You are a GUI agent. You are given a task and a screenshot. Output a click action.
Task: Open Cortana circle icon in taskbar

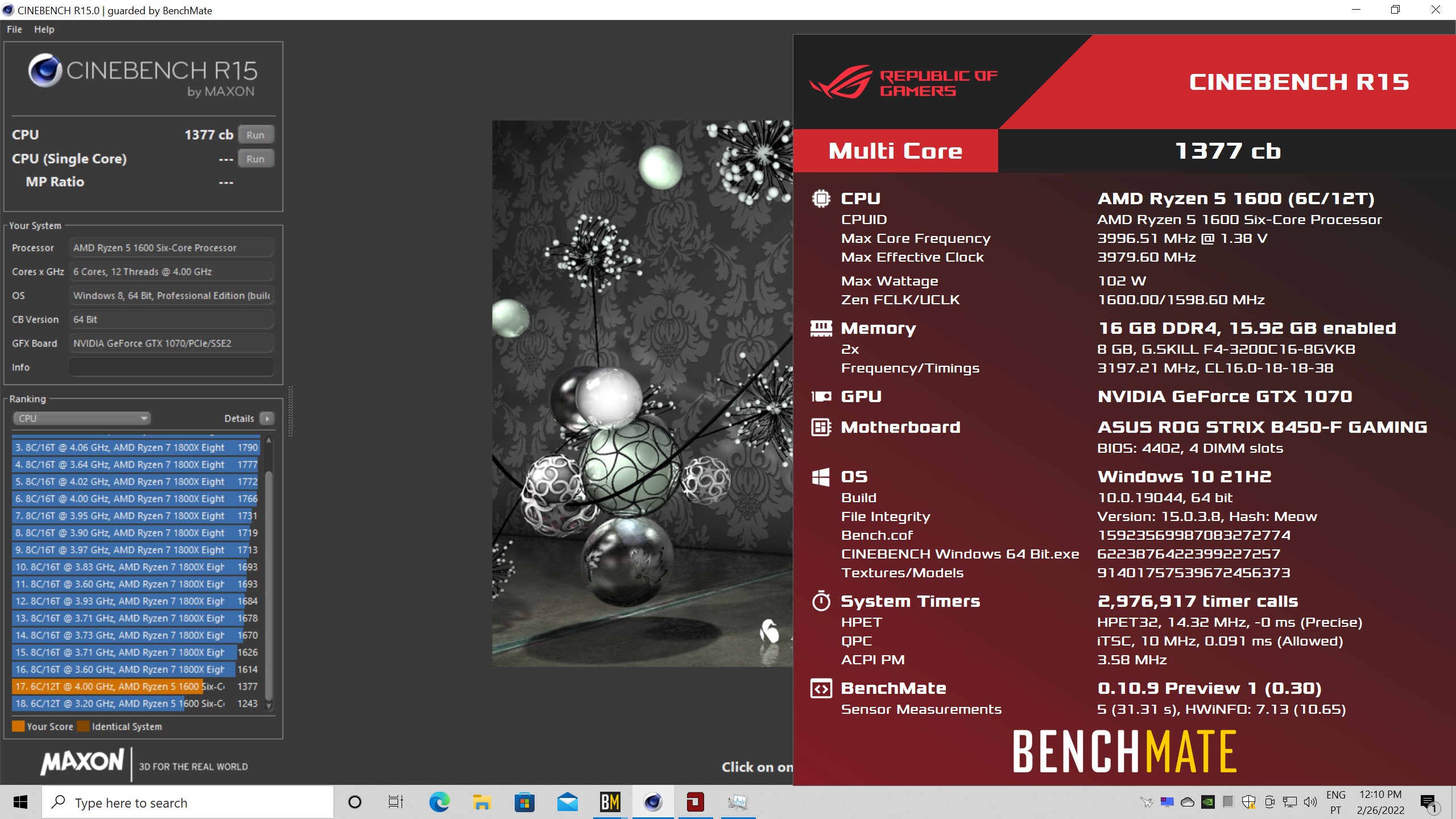(x=354, y=803)
